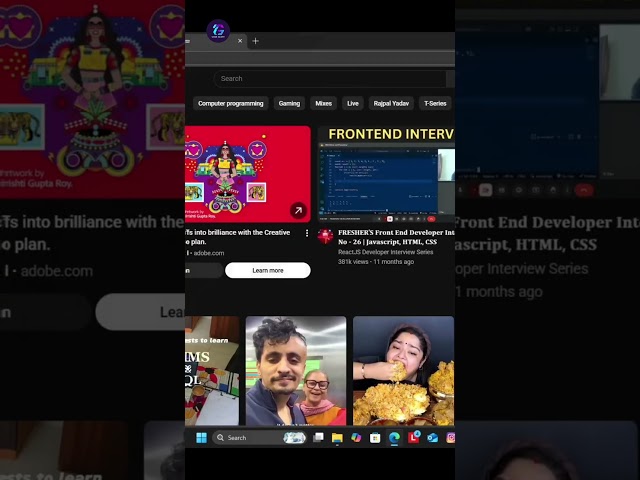Viewport: 640px width, 480px height.
Task: Open File Explorer from the taskbar
Action: pyautogui.click(x=337, y=438)
